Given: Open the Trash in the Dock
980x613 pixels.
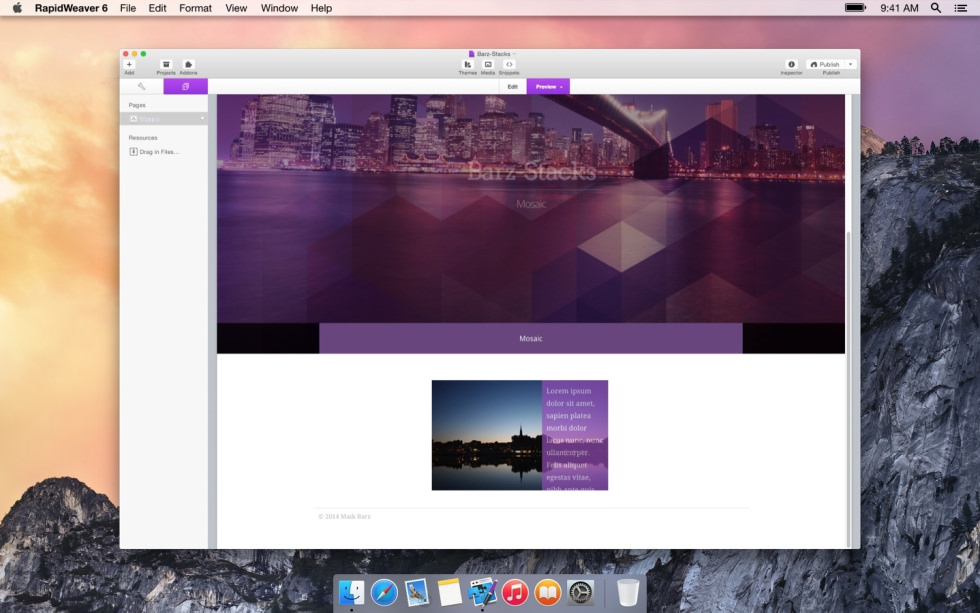Looking at the screenshot, I should pos(628,592).
